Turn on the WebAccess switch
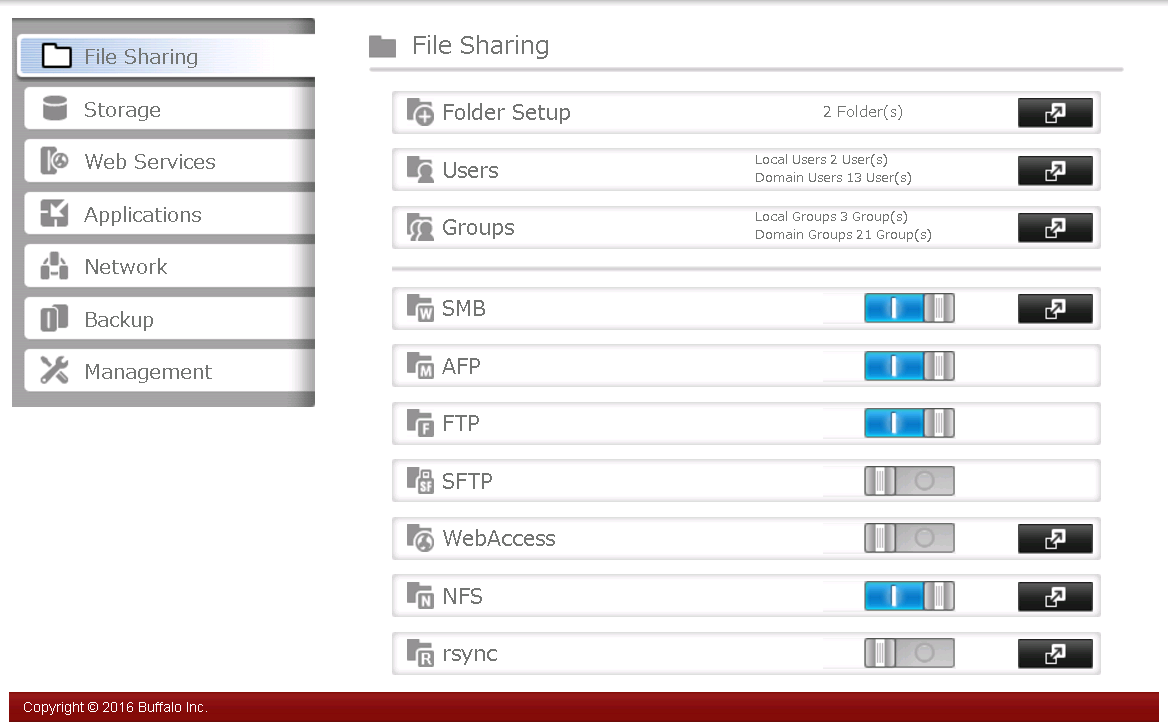 click(x=909, y=539)
